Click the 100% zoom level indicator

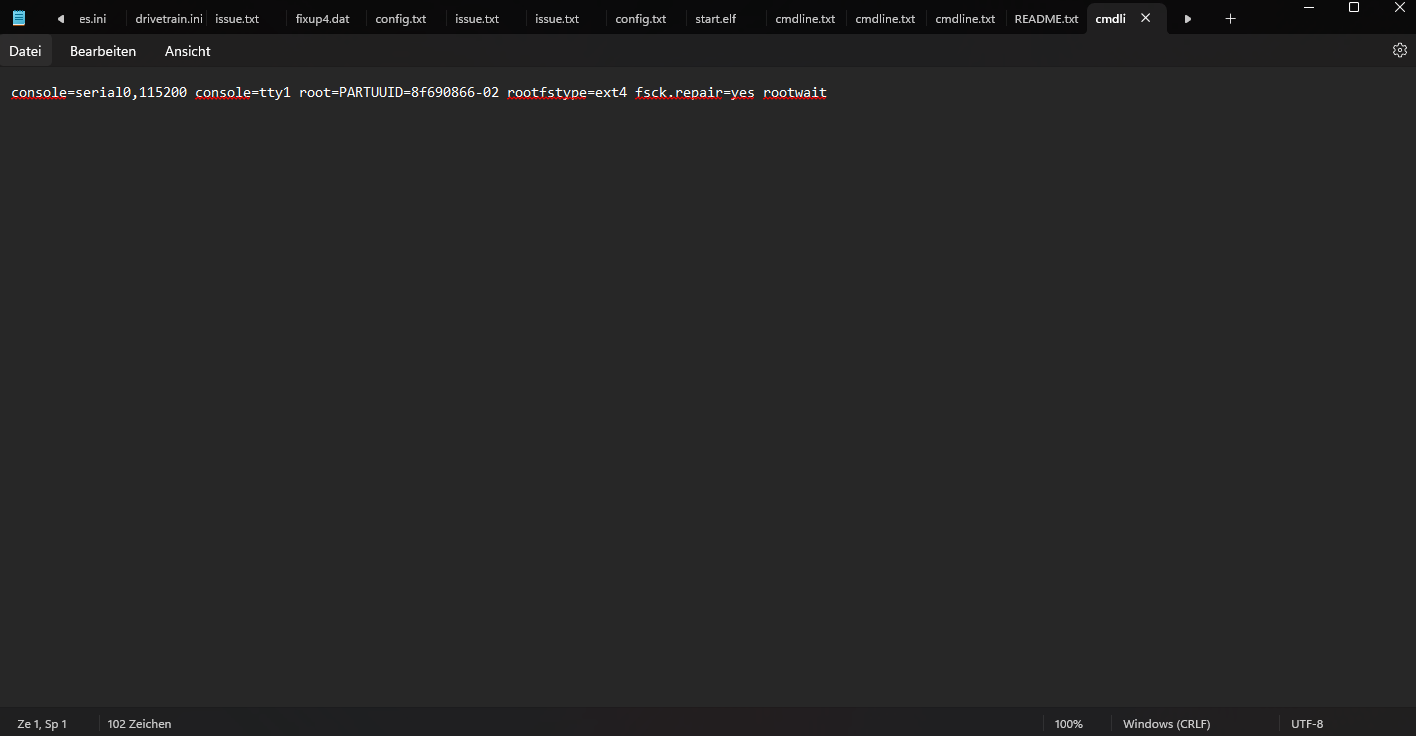[x=1068, y=724]
